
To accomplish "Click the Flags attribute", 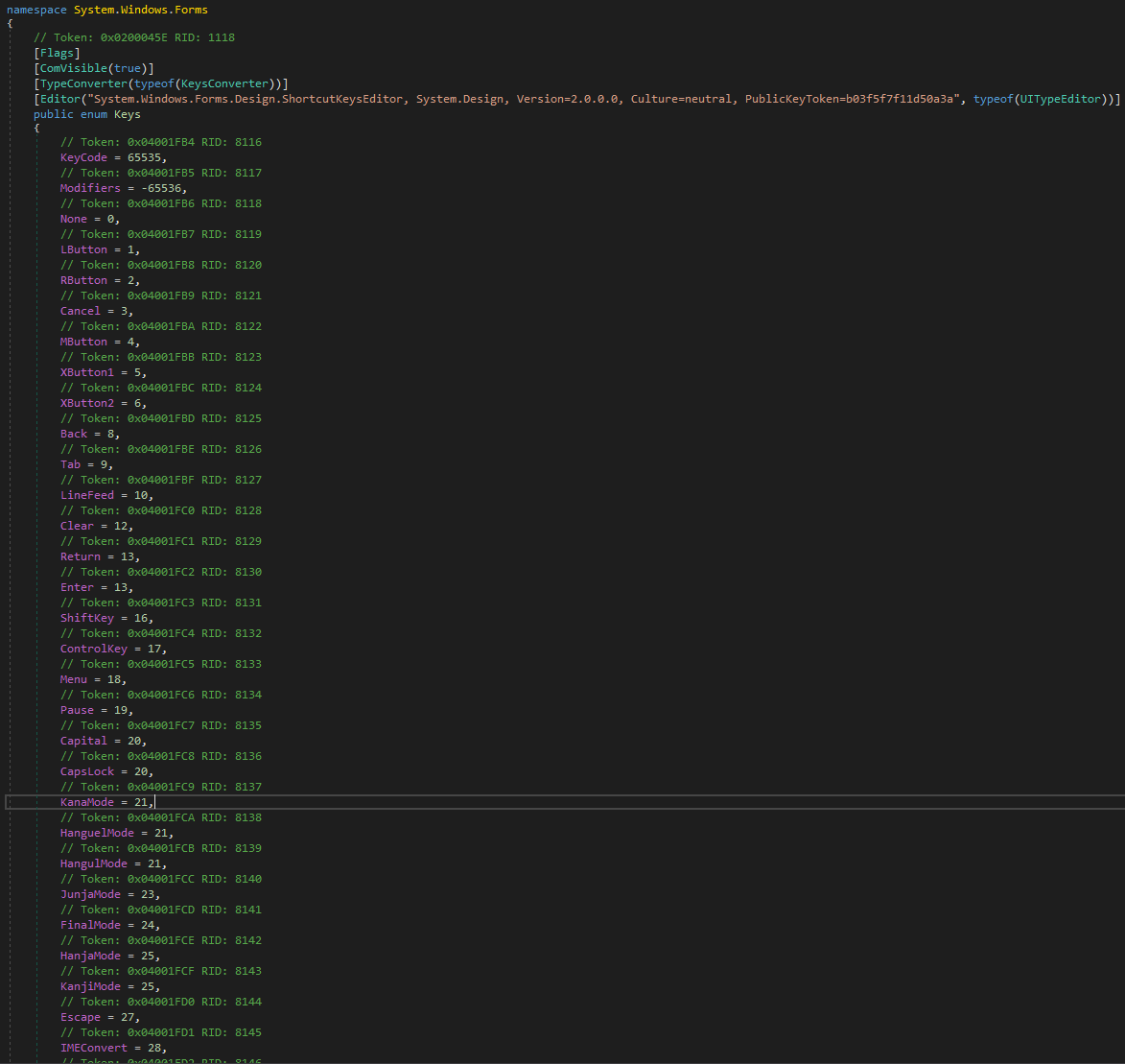I will coord(57,53).
